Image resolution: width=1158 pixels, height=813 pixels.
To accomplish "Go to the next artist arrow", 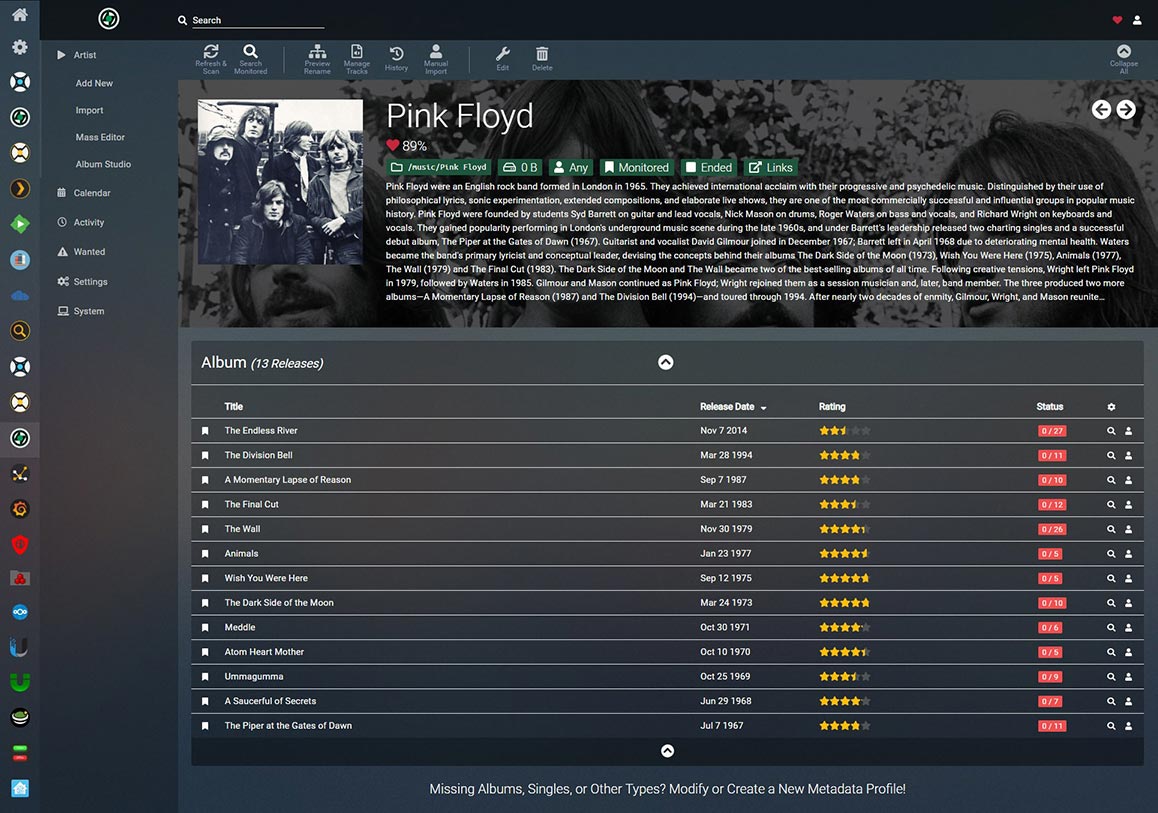I will click(x=1126, y=110).
